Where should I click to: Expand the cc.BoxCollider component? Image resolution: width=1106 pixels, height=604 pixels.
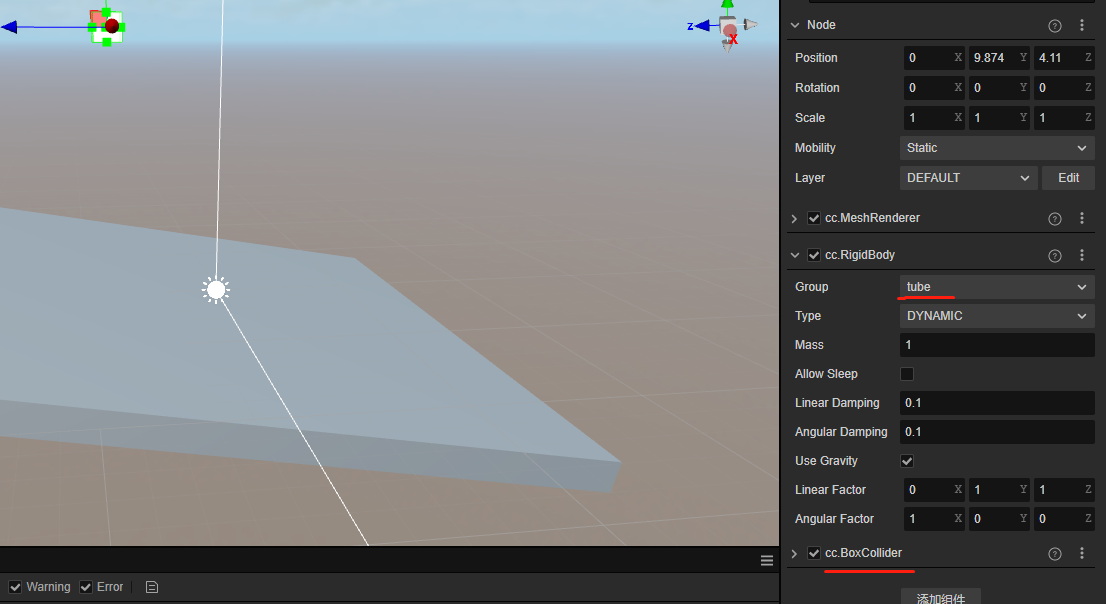[794, 554]
